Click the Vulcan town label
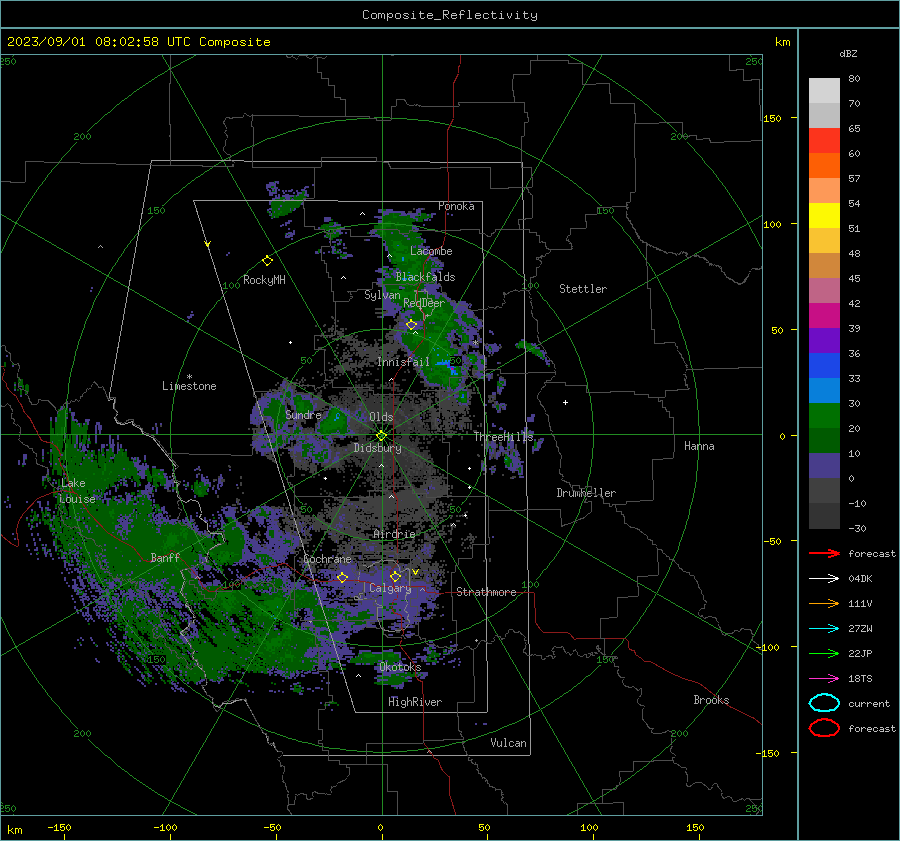The image size is (900, 841). click(x=508, y=743)
